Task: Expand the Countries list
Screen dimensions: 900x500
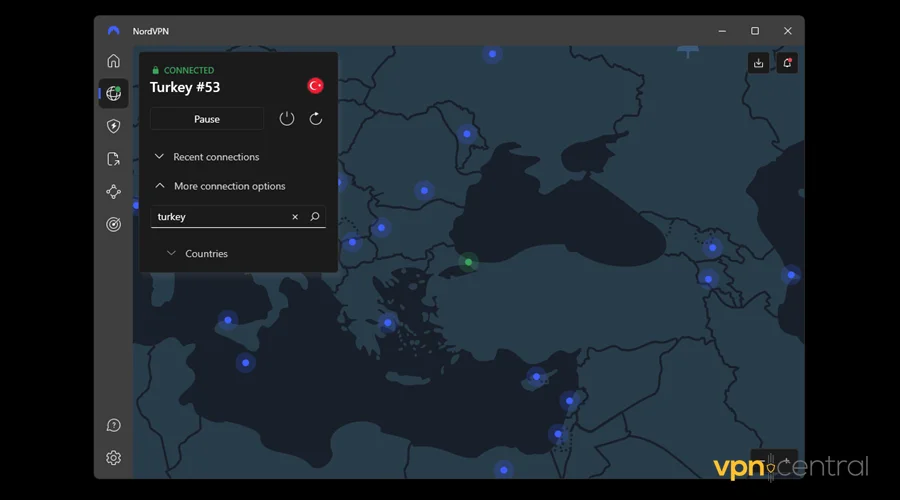Action: click(197, 254)
